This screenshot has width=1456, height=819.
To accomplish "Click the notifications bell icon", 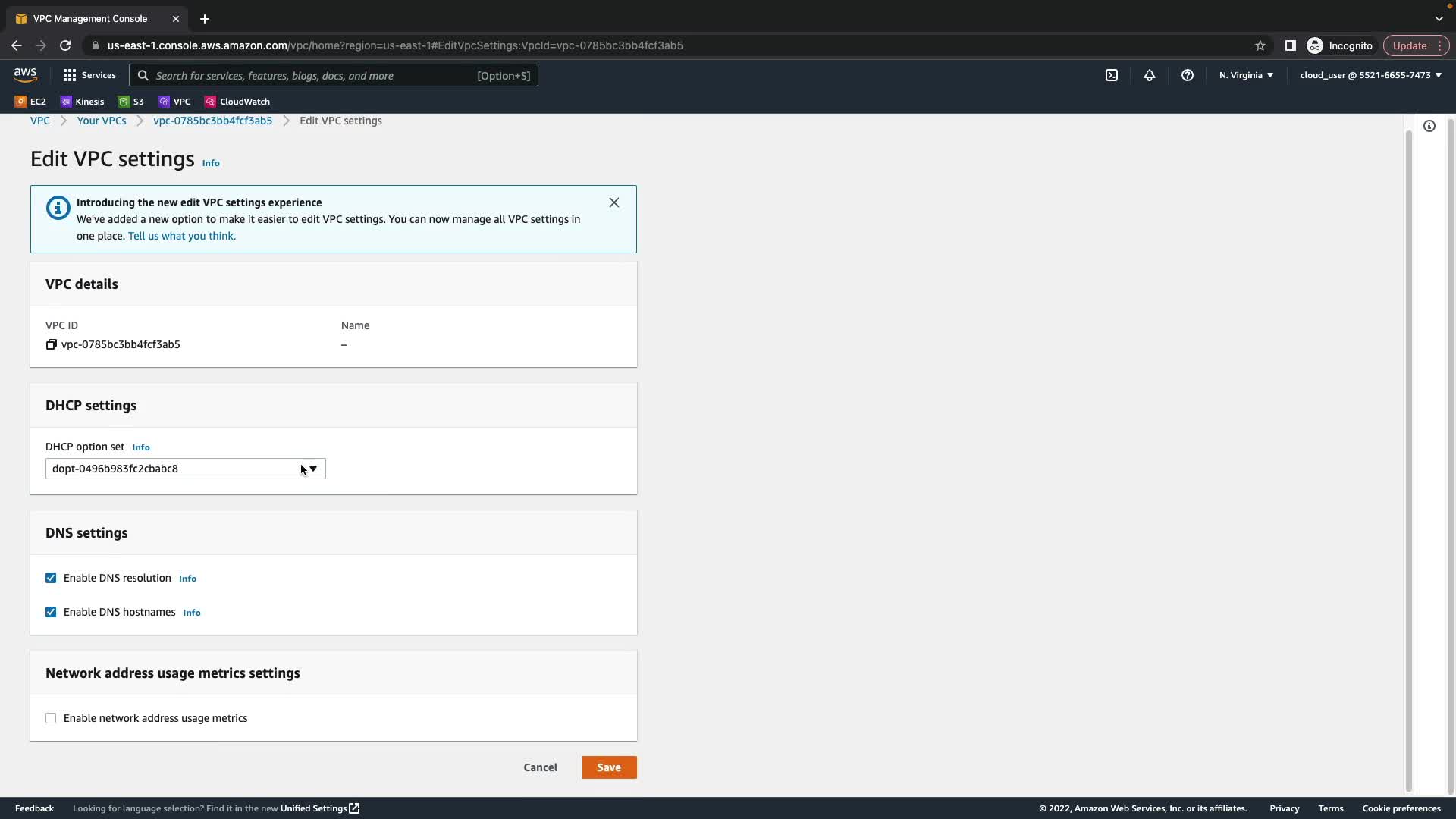I will (1150, 75).
